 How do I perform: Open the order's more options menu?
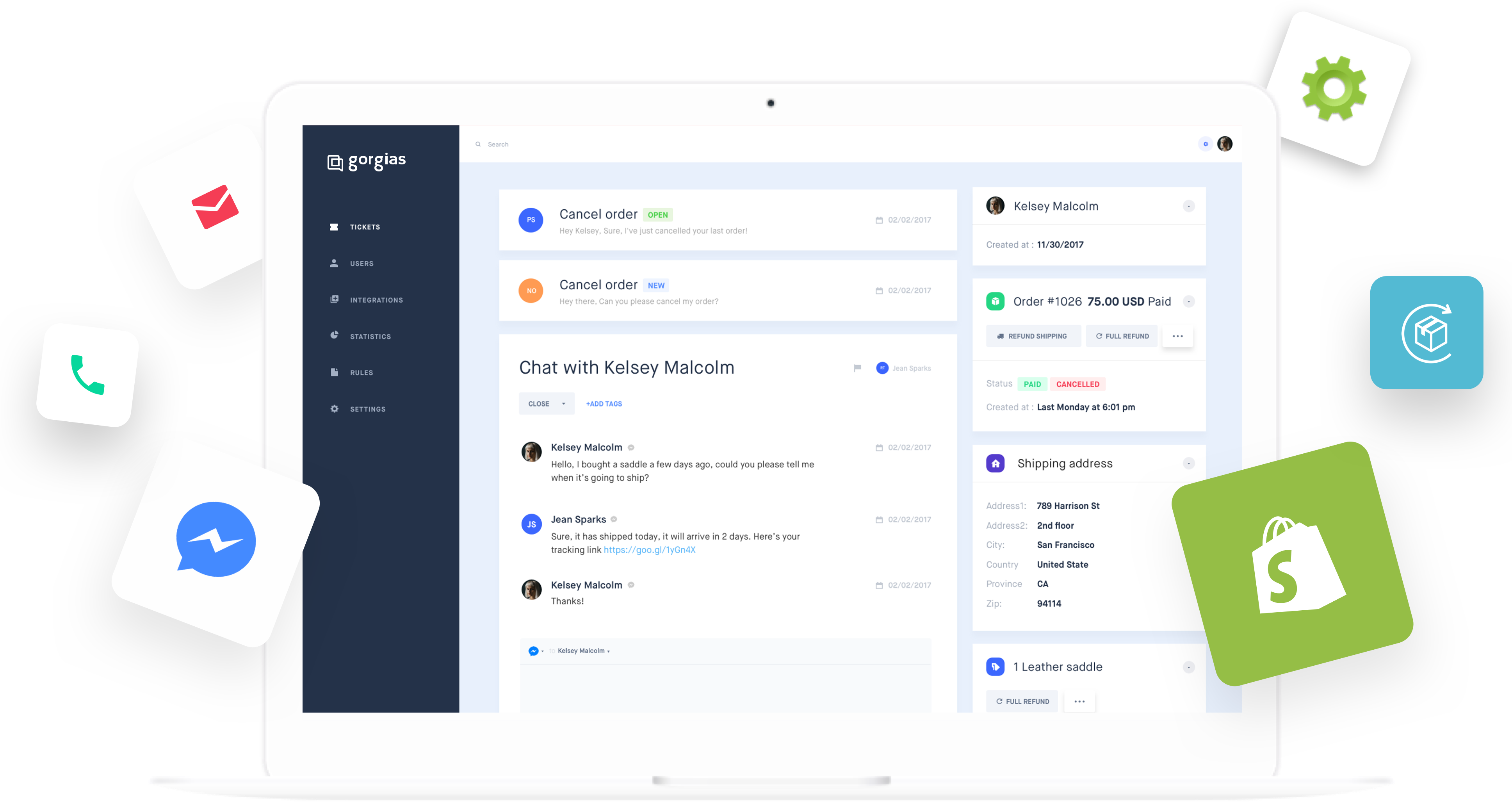1177,337
